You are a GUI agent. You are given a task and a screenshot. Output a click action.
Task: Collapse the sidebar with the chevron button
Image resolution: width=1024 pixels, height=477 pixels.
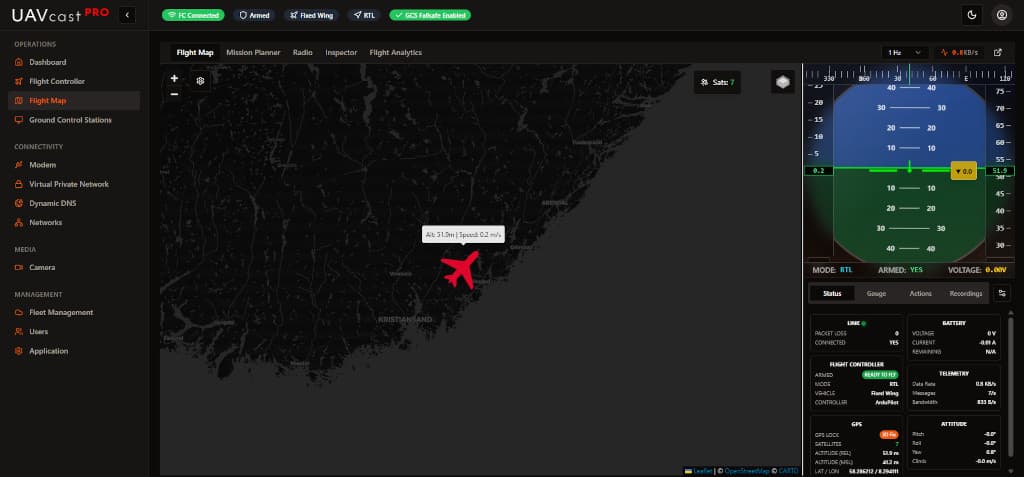pos(127,15)
